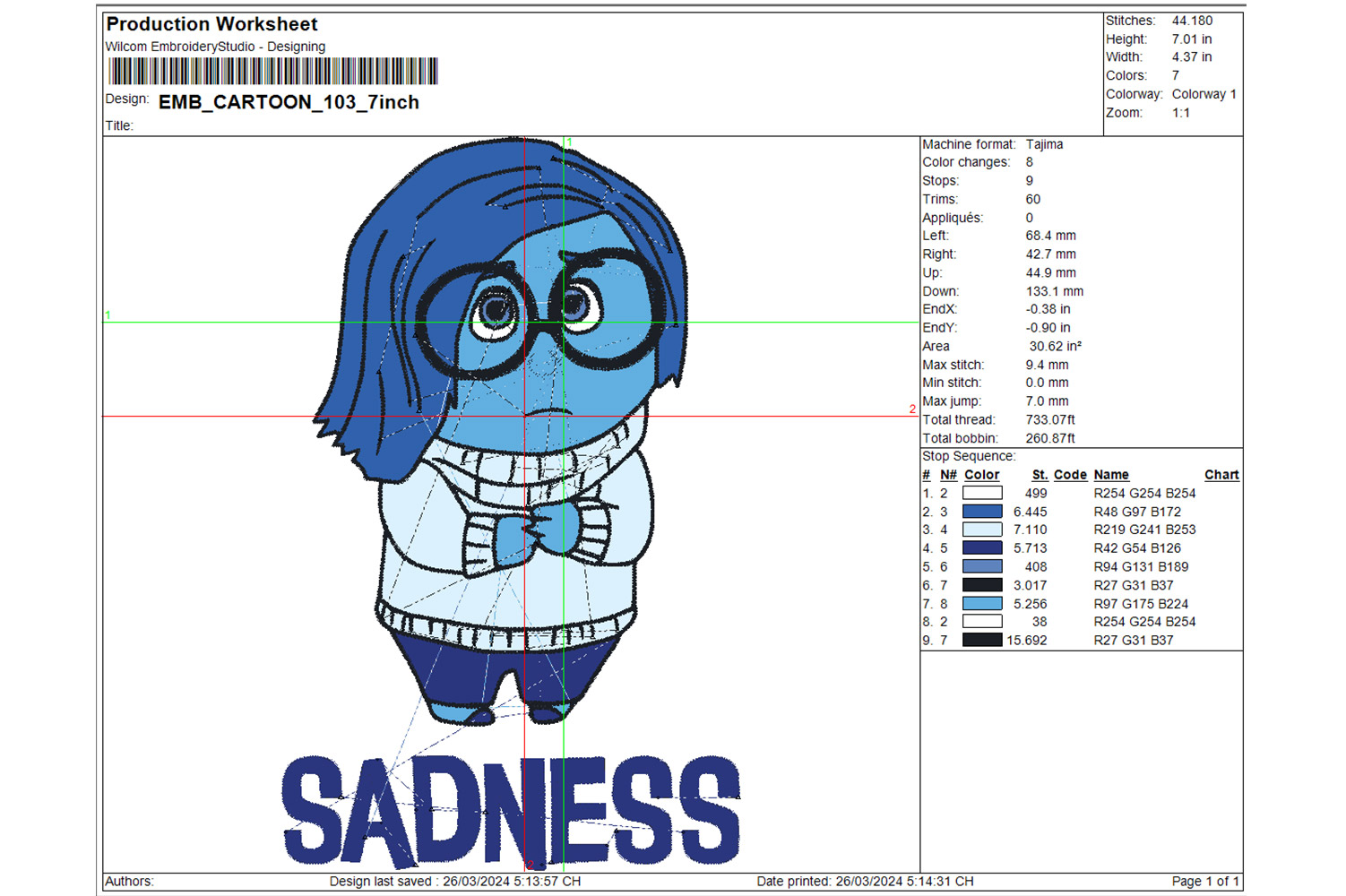Click the 'St.' column header
Viewport: 1346px width, 896px height.
click(x=1040, y=475)
